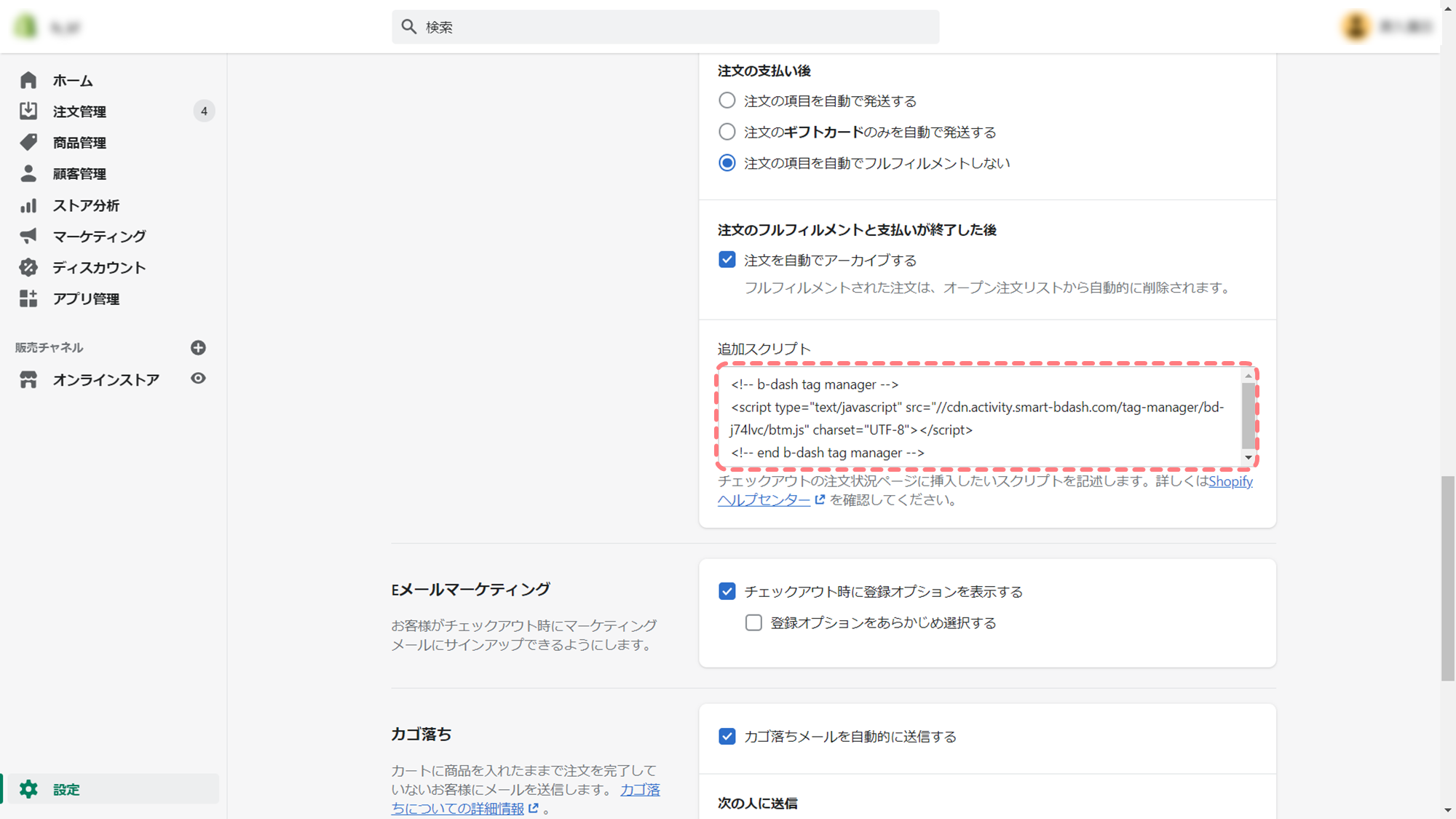Click the 追加スクリプト label
The height and width of the screenshot is (819, 1456).
[x=764, y=349]
